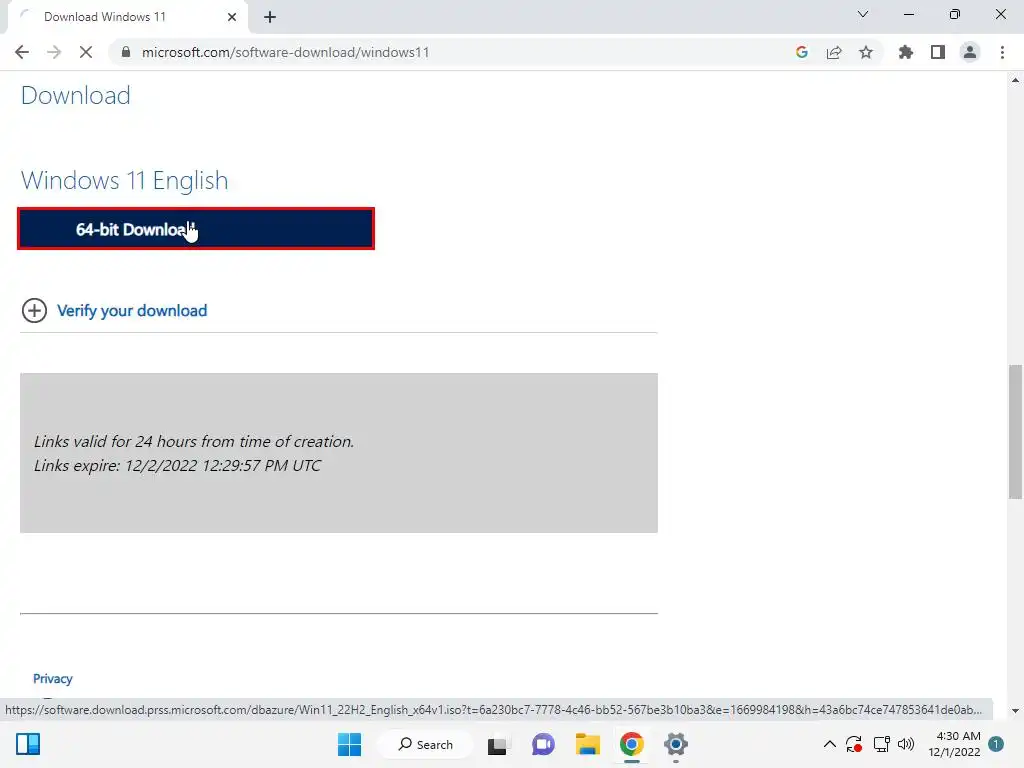Open the Chrome profile avatar menu

pyautogui.click(x=970, y=52)
